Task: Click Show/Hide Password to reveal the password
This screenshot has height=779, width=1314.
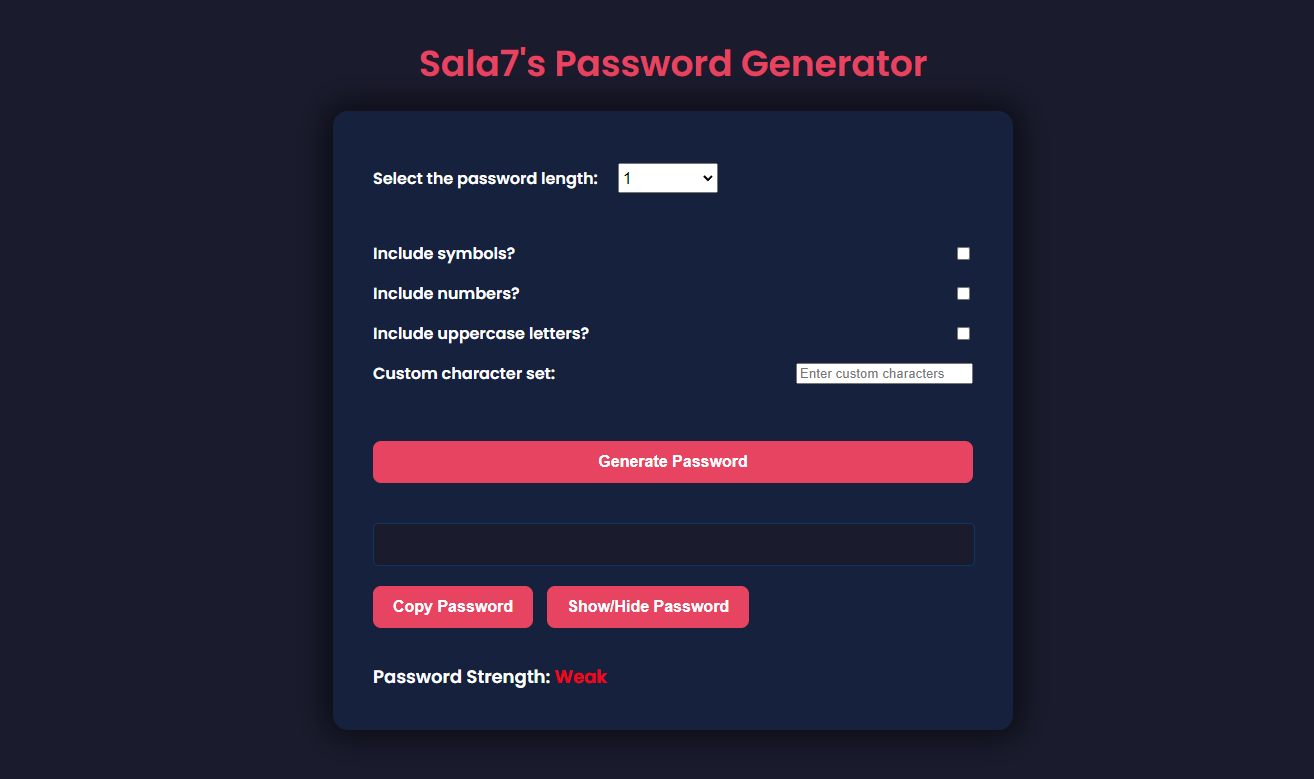Action: coord(647,606)
